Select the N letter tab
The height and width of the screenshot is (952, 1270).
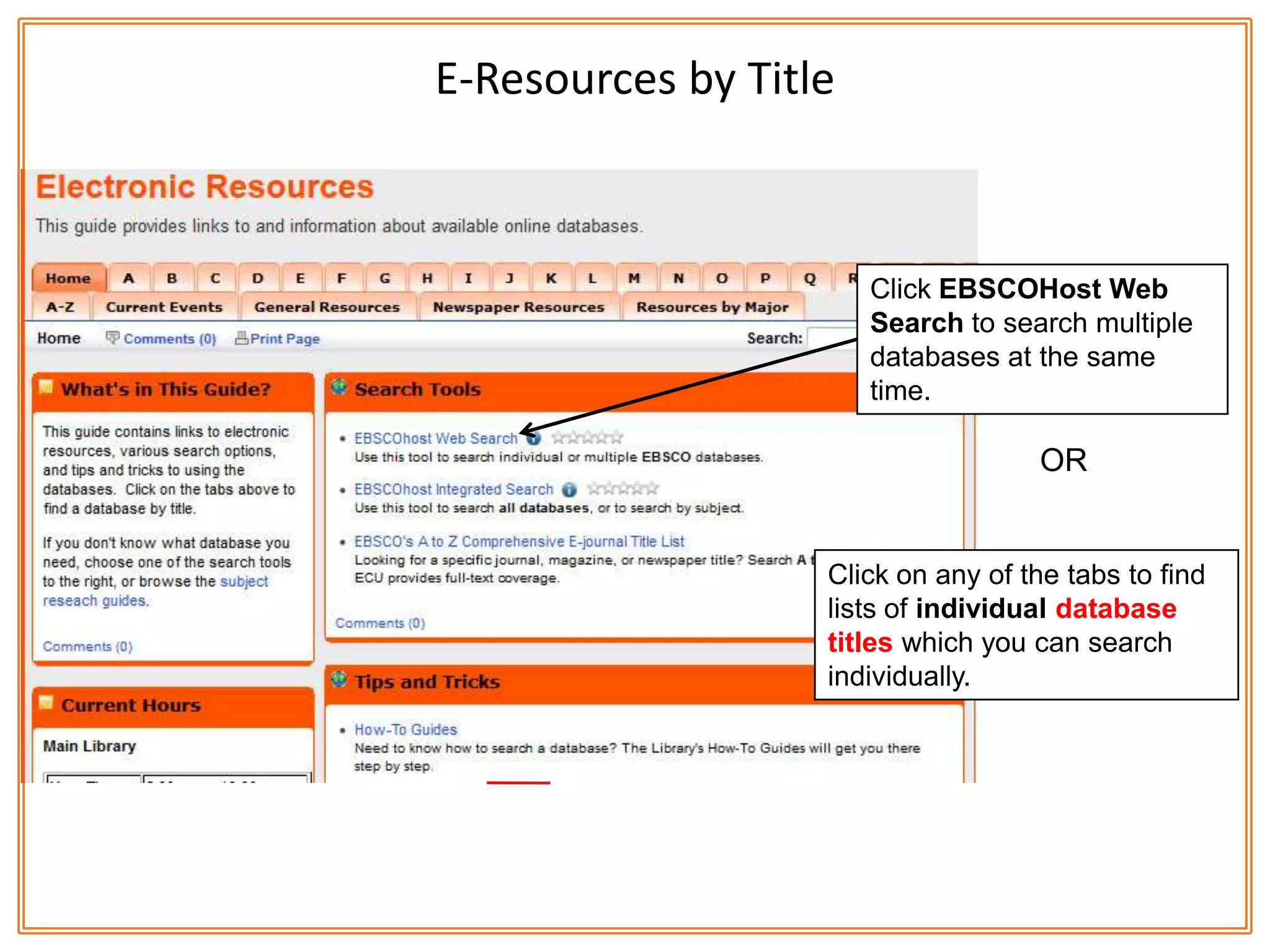coord(678,278)
